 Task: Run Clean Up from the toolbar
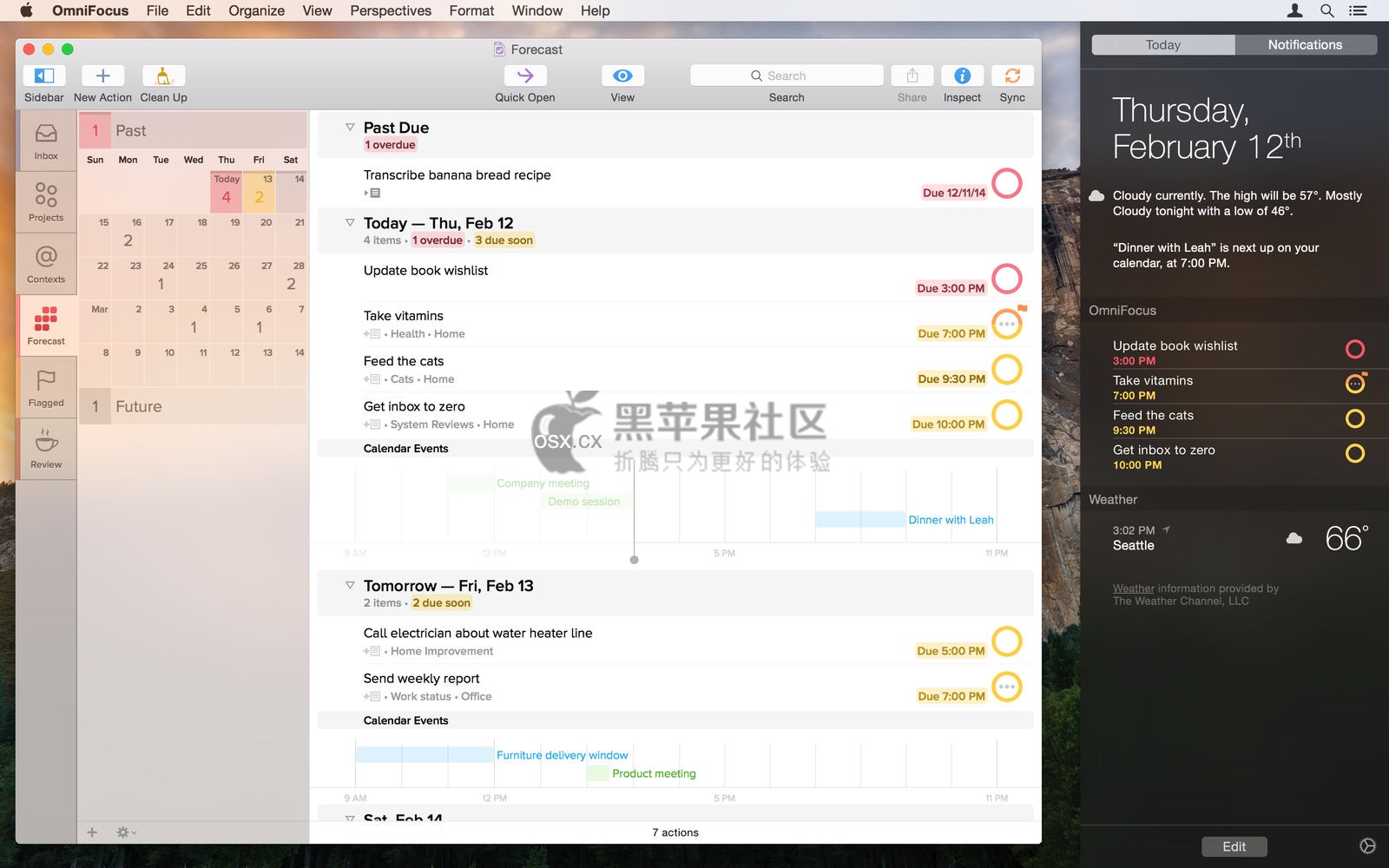(x=163, y=76)
